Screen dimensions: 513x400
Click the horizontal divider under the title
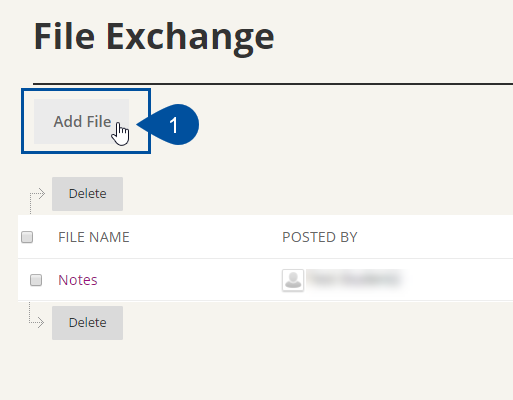tap(273, 84)
